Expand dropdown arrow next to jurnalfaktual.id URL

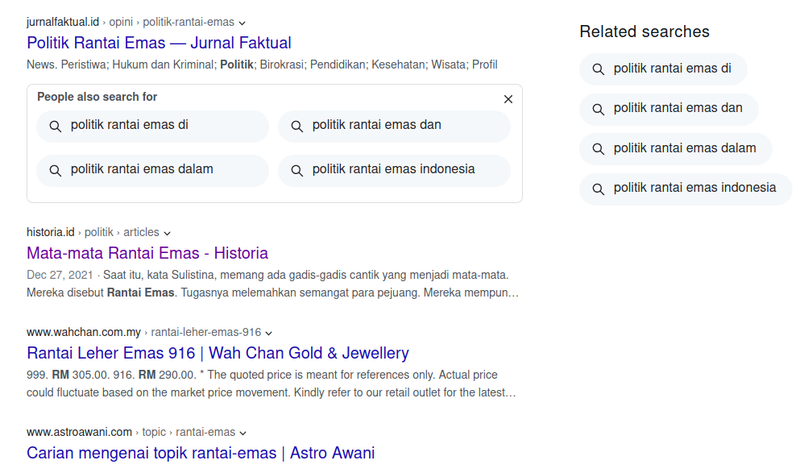point(243,22)
